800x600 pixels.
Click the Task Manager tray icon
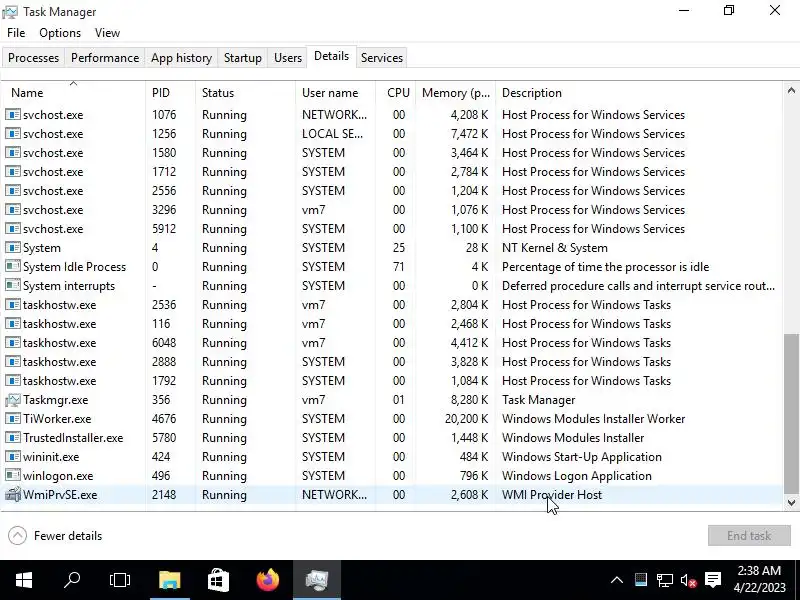[x=641, y=580]
